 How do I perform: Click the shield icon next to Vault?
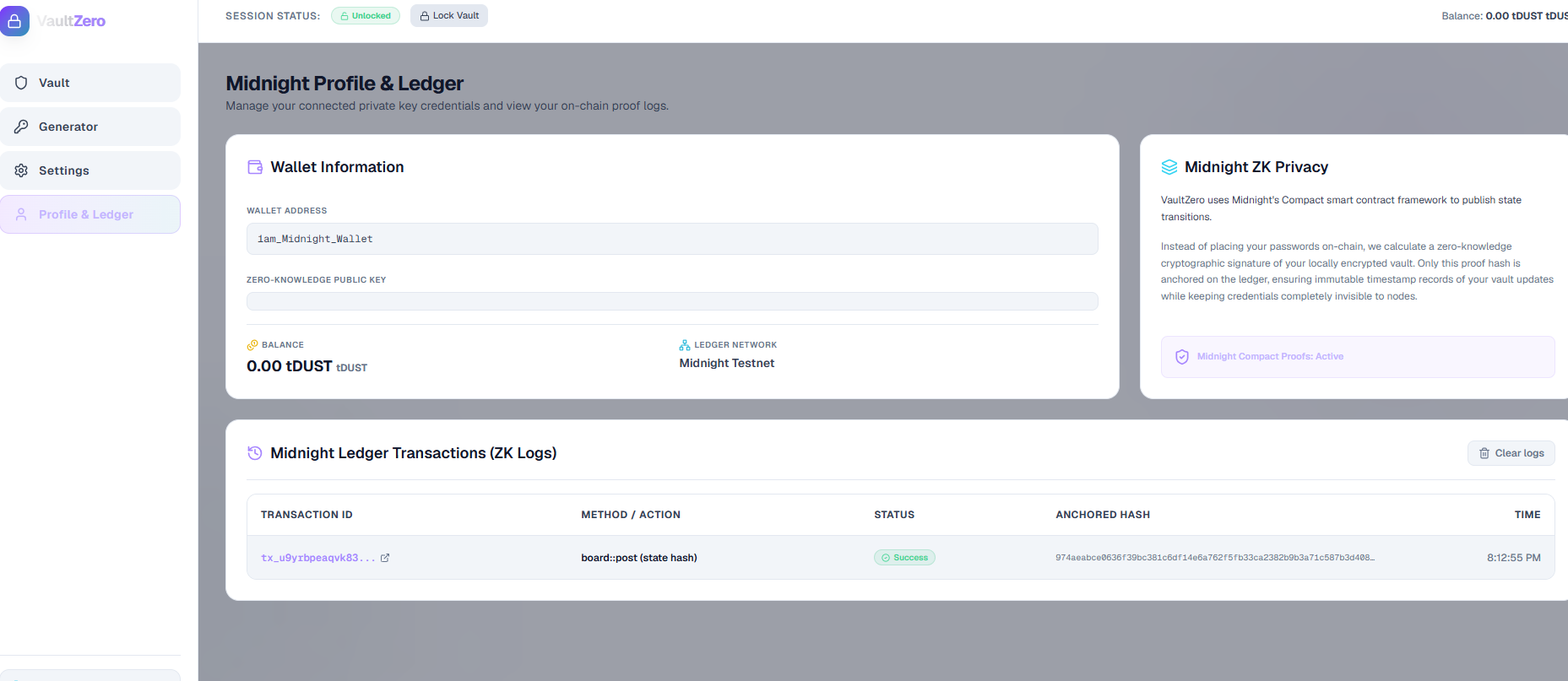[21, 83]
